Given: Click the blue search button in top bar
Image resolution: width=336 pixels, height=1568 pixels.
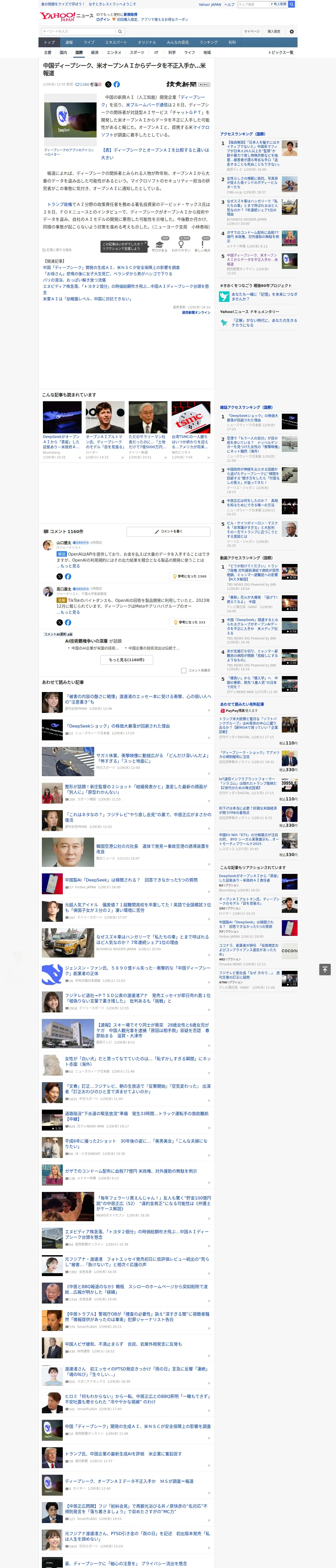Looking at the screenshot, I should tap(292, 4).
